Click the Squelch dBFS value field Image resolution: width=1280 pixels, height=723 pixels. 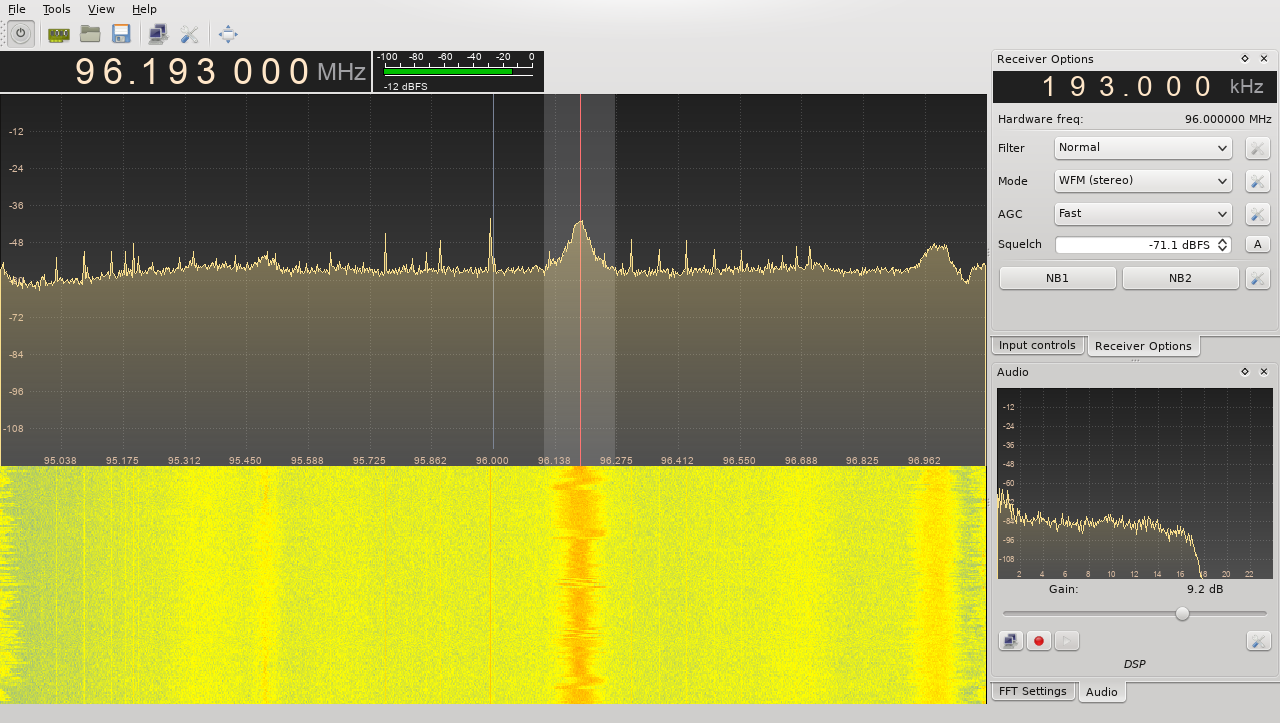(1140, 244)
